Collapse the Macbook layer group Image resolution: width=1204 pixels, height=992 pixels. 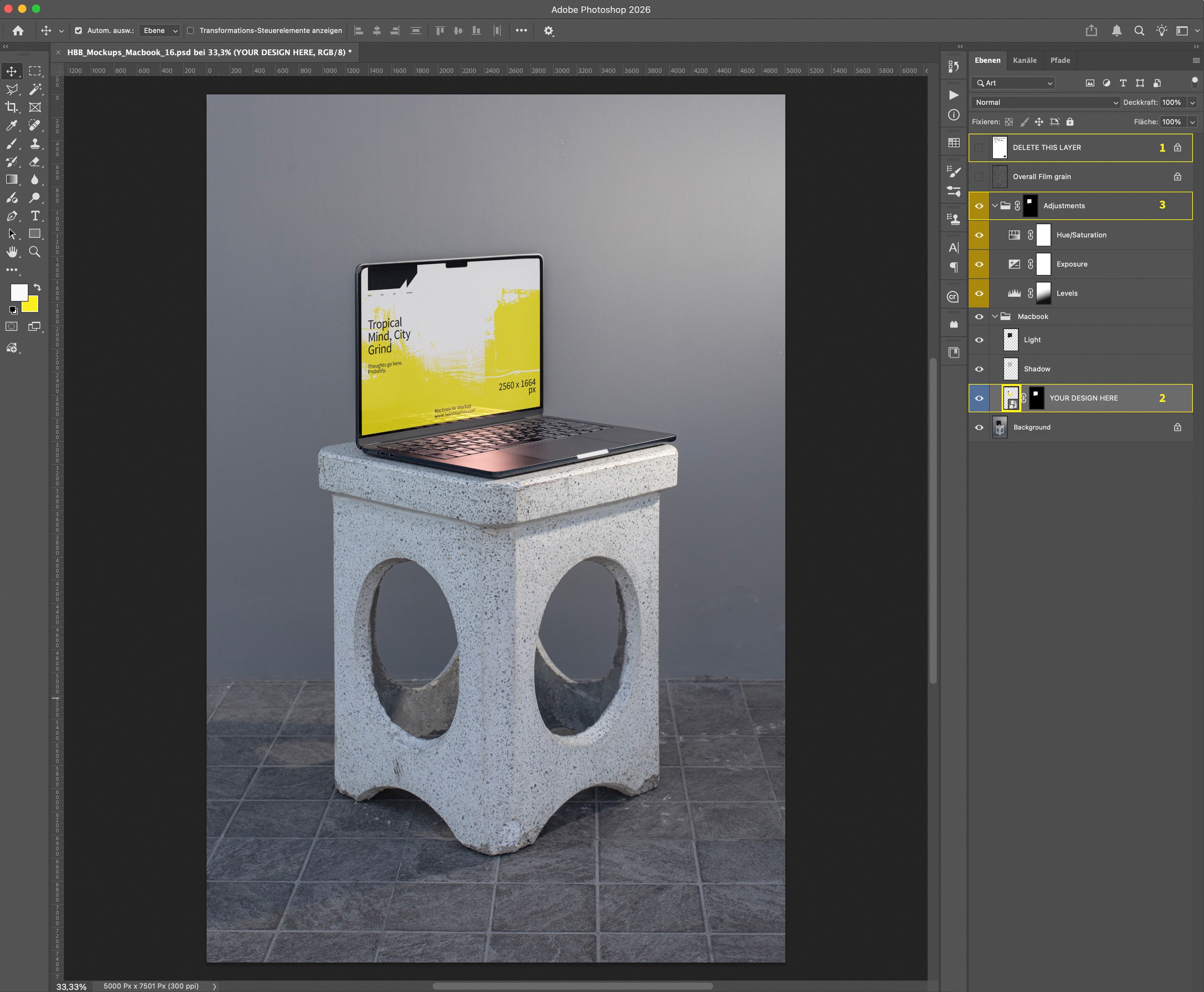[995, 316]
